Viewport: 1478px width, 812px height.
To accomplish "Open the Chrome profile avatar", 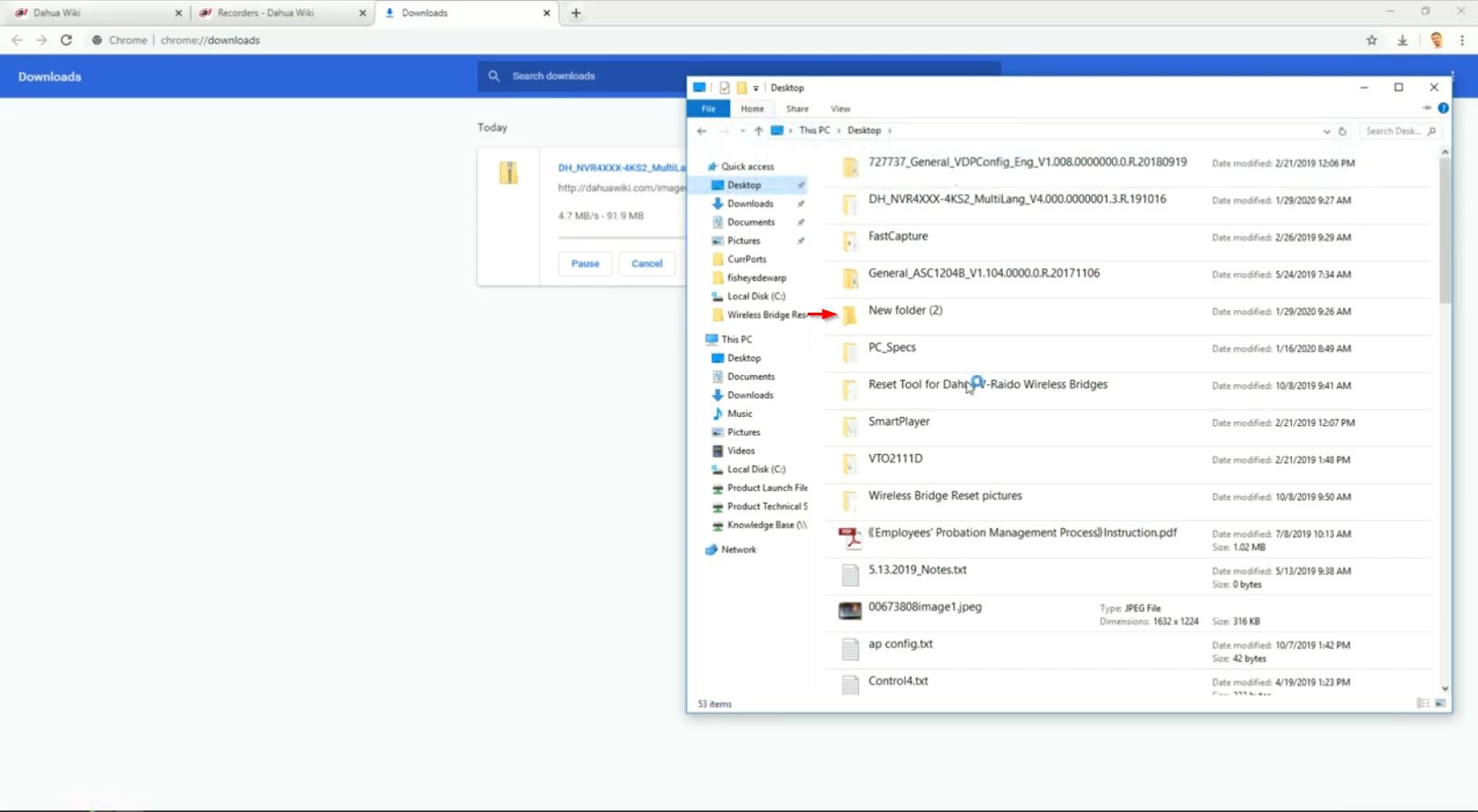I will (x=1436, y=40).
